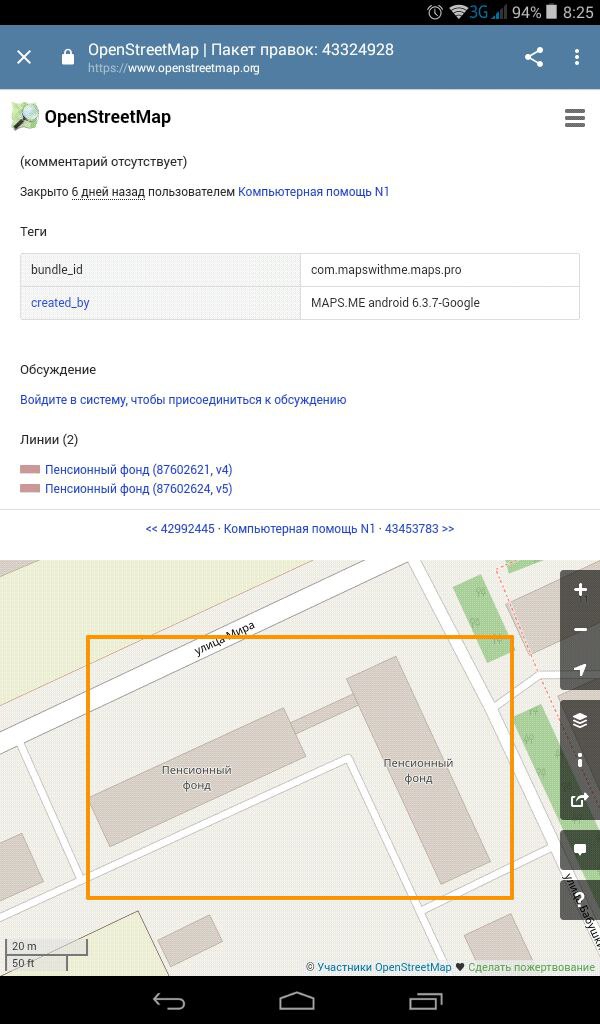Open user profile Компьютерная помощь N1

pos(313,191)
